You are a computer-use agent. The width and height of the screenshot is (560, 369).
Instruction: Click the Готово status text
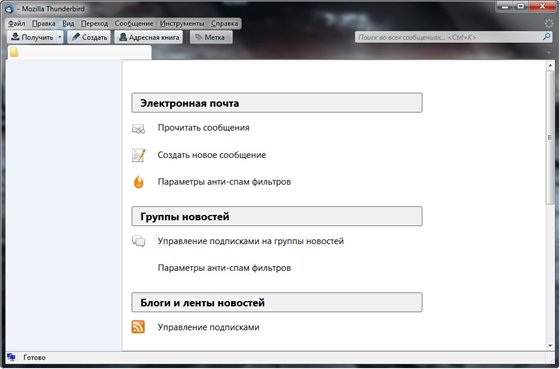[x=34, y=358]
